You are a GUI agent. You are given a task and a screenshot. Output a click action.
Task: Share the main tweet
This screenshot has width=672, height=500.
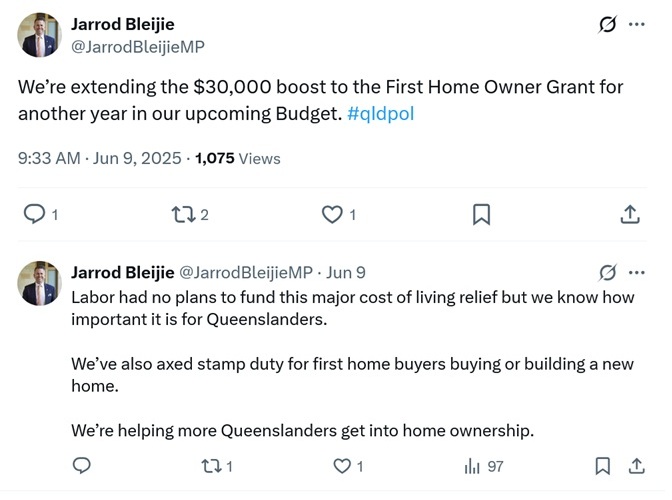click(x=630, y=214)
